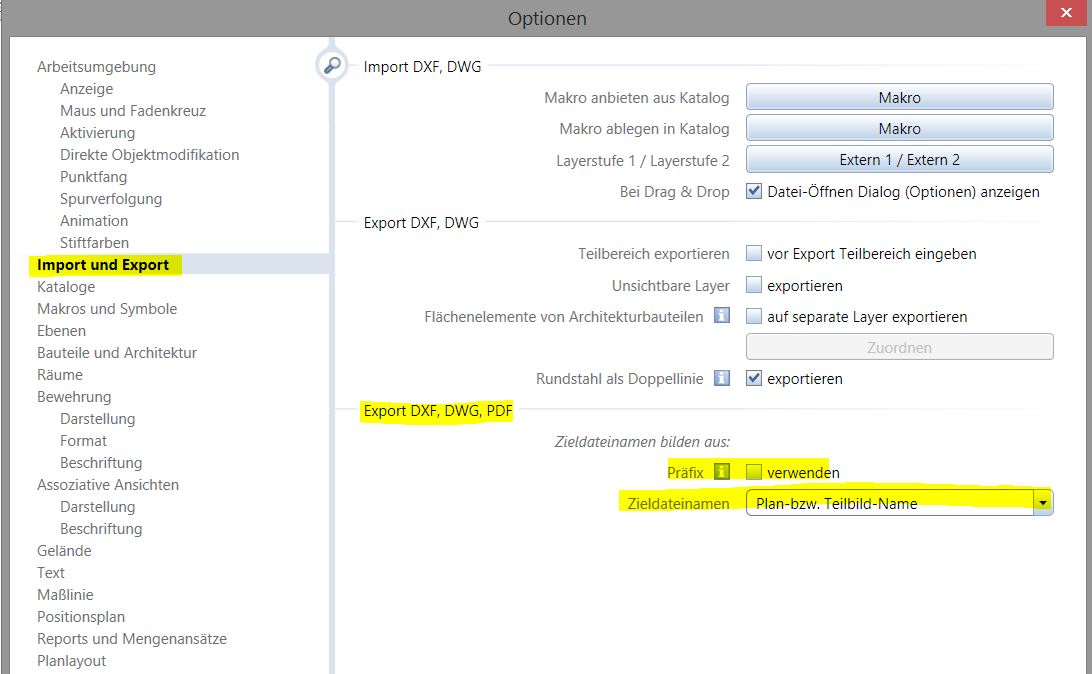
Task: Select Makros und Symbole category
Action: click(x=107, y=309)
